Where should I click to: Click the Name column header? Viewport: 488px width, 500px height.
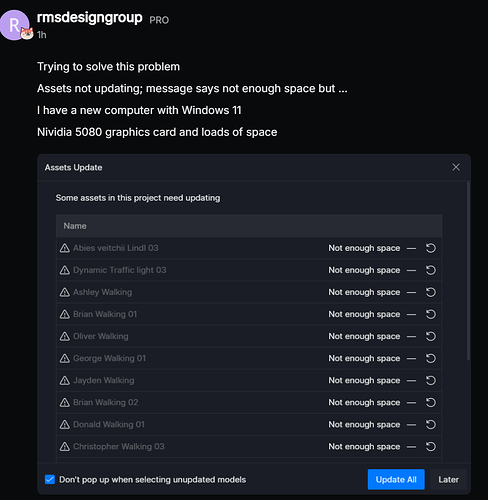tap(75, 226)
